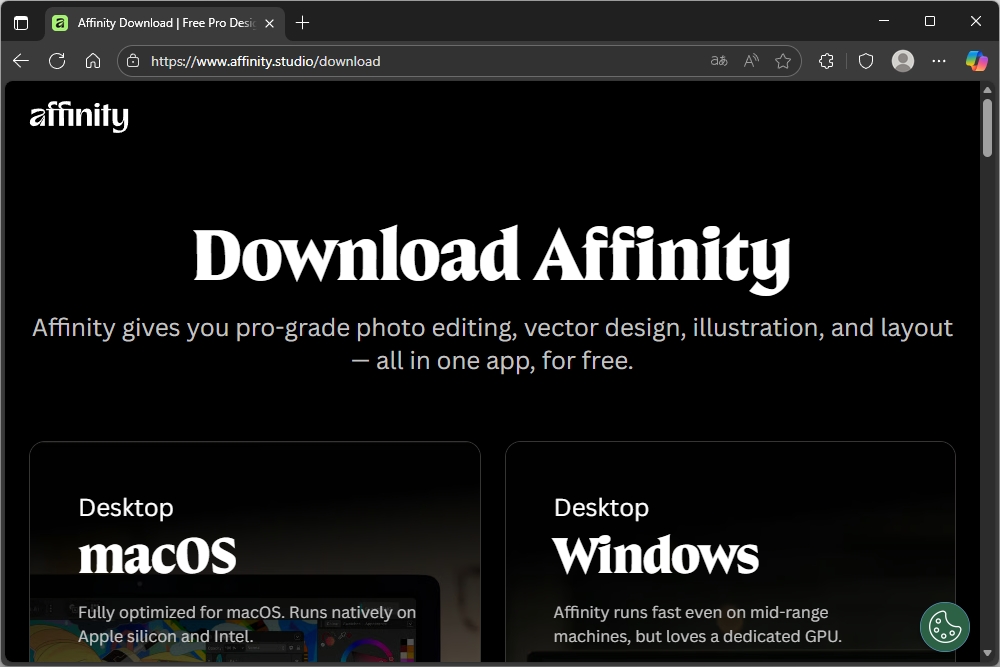The height and width of the screenshot is (667, 1000).
Task: Open the browser home page
Action: tap(93, 61)
